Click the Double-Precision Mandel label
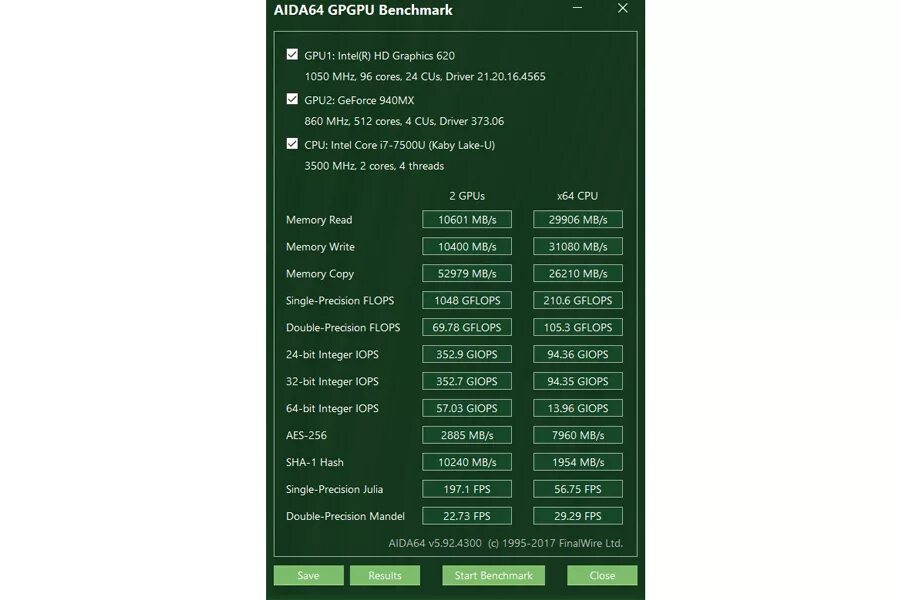900x600 pixels. tap(345, 516)
